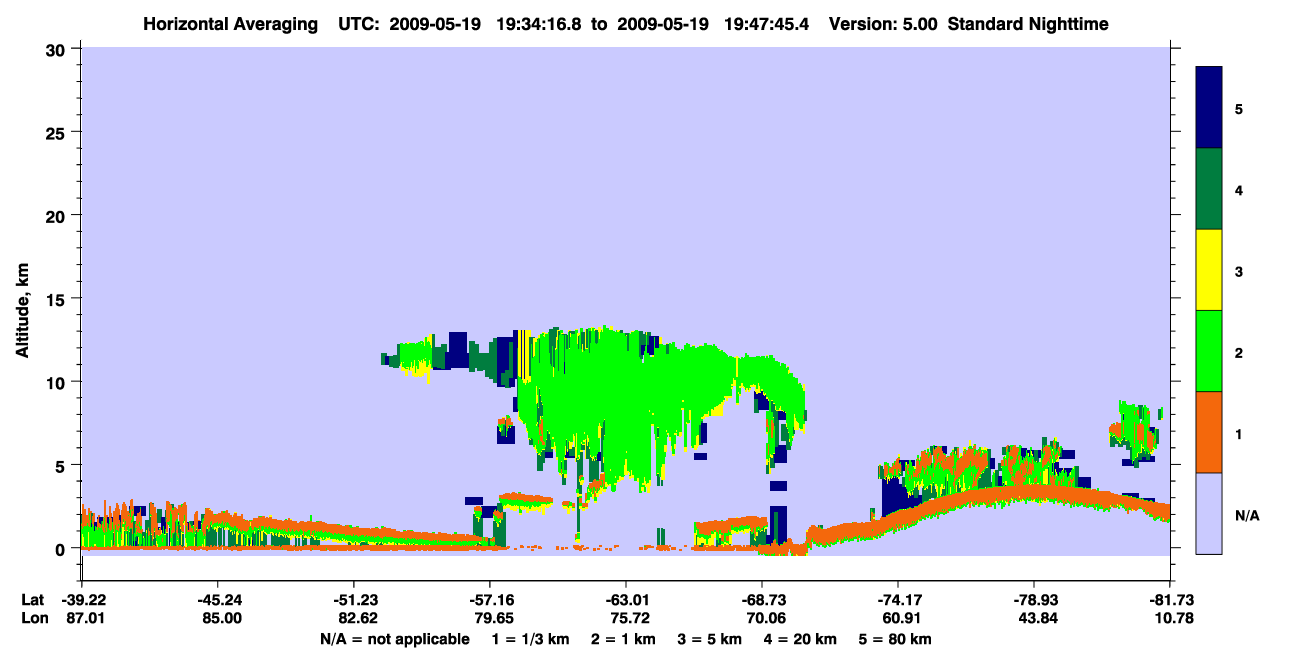This screenshot has width=1300, height=667.
Task: Click the 30 altitude tick label
Action: 58,48
